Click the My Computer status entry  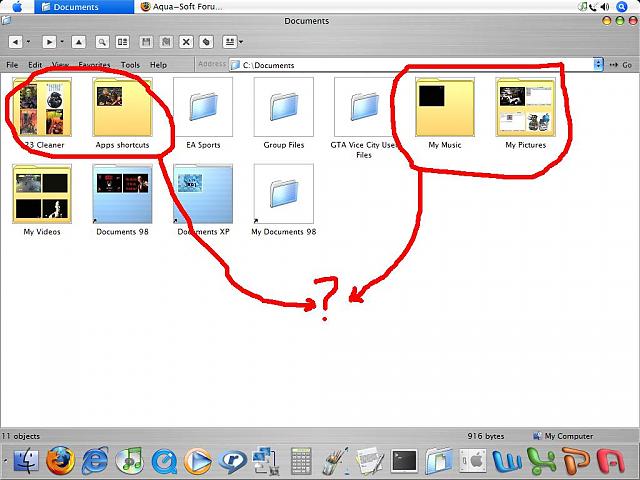[x=563, y=436]
